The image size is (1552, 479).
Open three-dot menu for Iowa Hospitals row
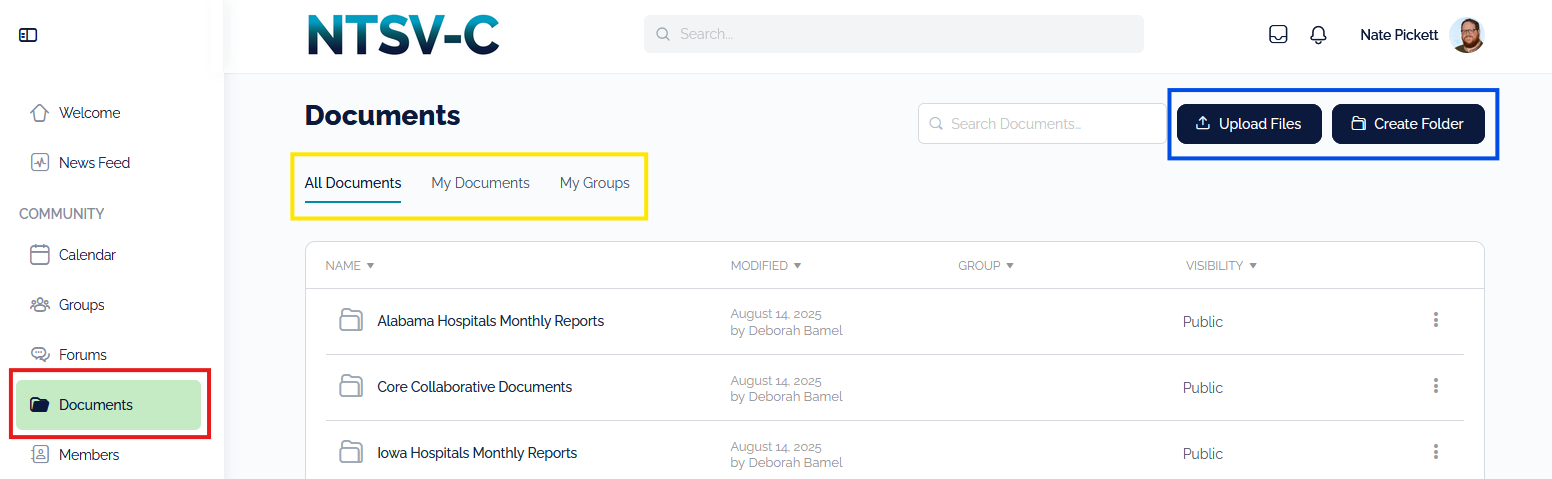(x=1436, y=452)
